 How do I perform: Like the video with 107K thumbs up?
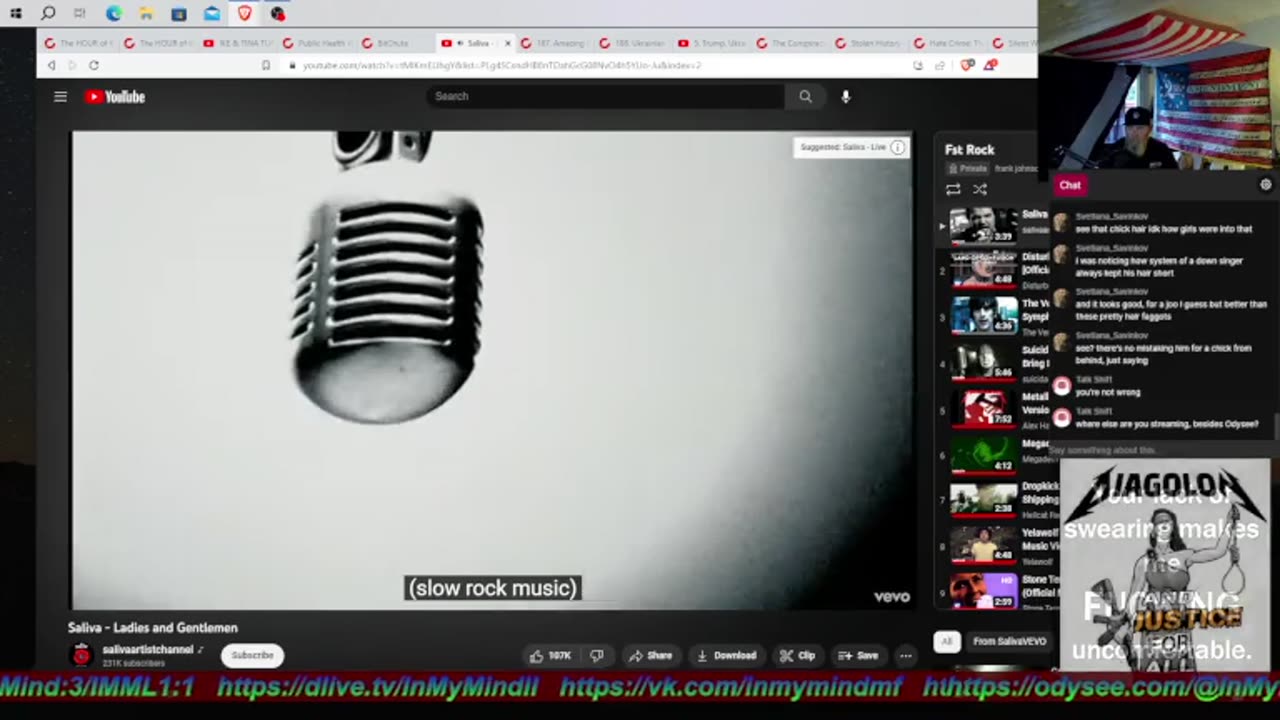click(x=550, y=656)
